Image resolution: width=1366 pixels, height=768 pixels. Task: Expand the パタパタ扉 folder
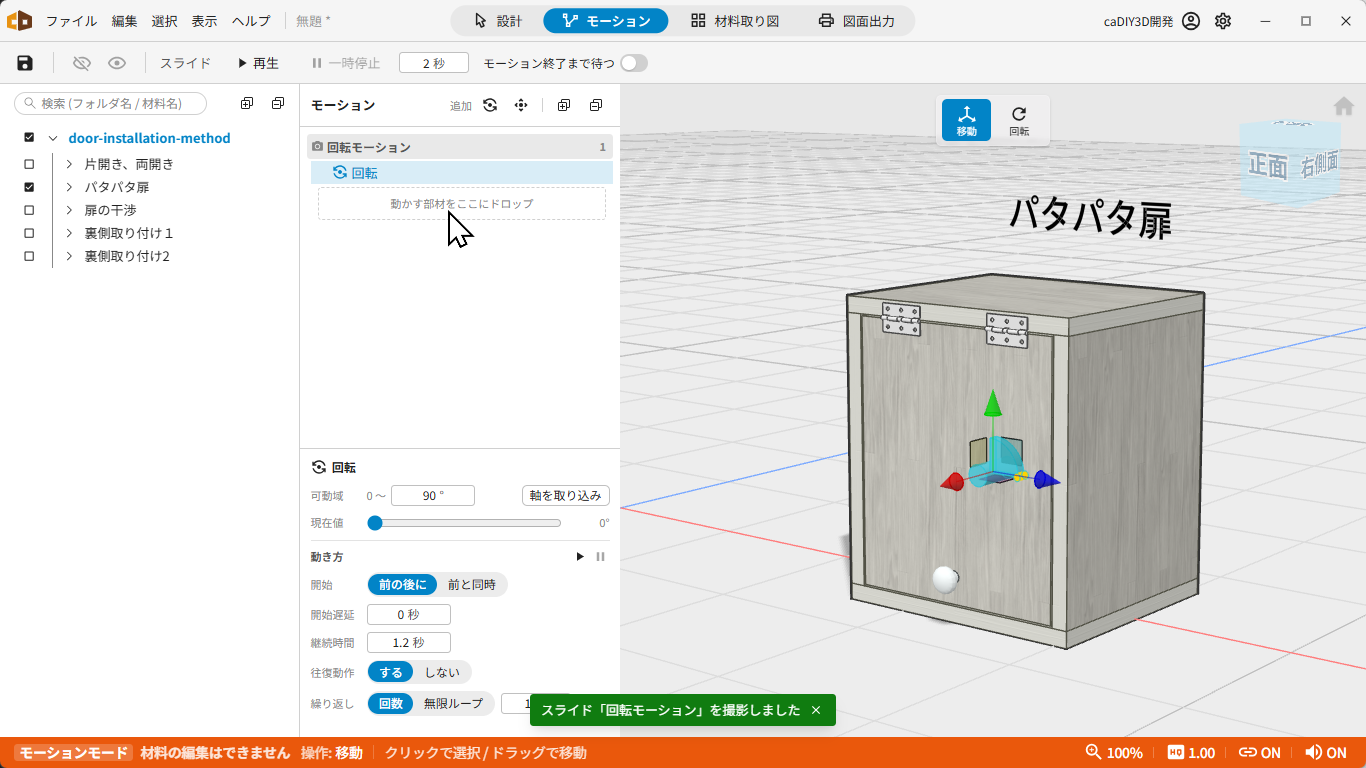[69, 187]
